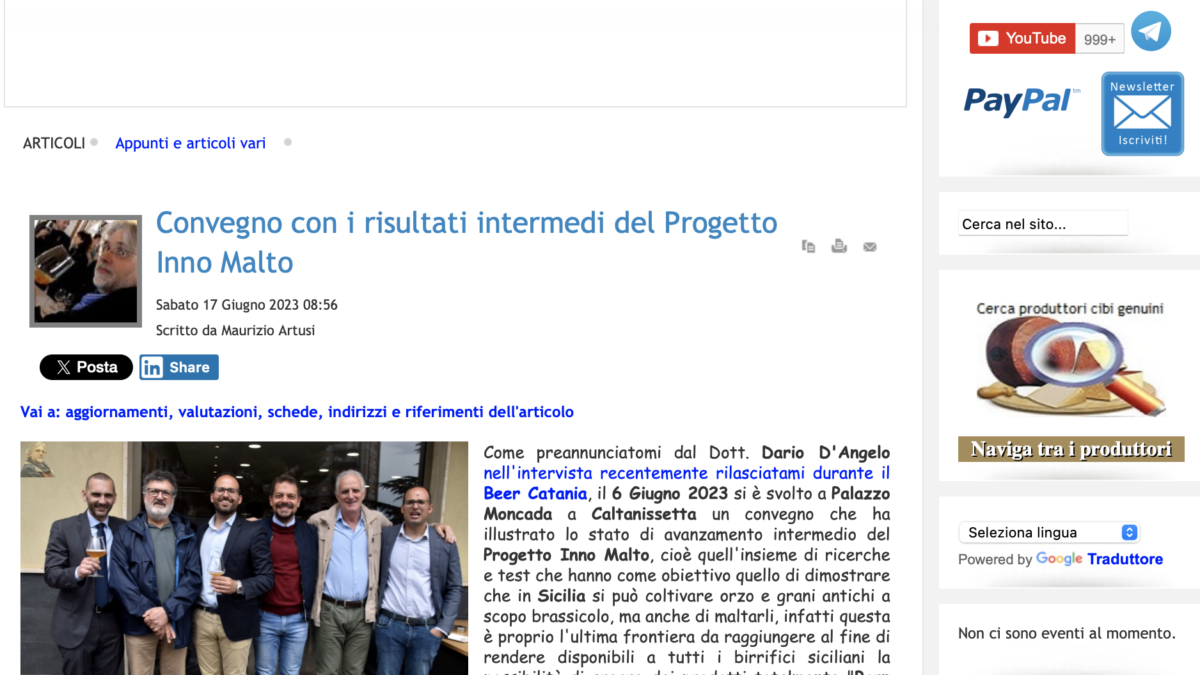
Task: Click the author portrait thumbnail
Action: point(85,271)
